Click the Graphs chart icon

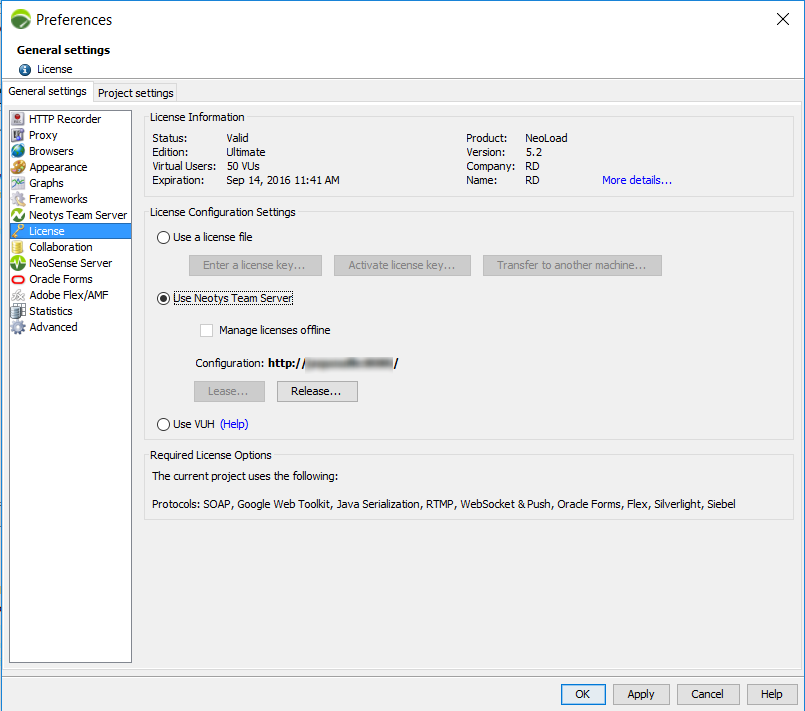coord(18,183)
